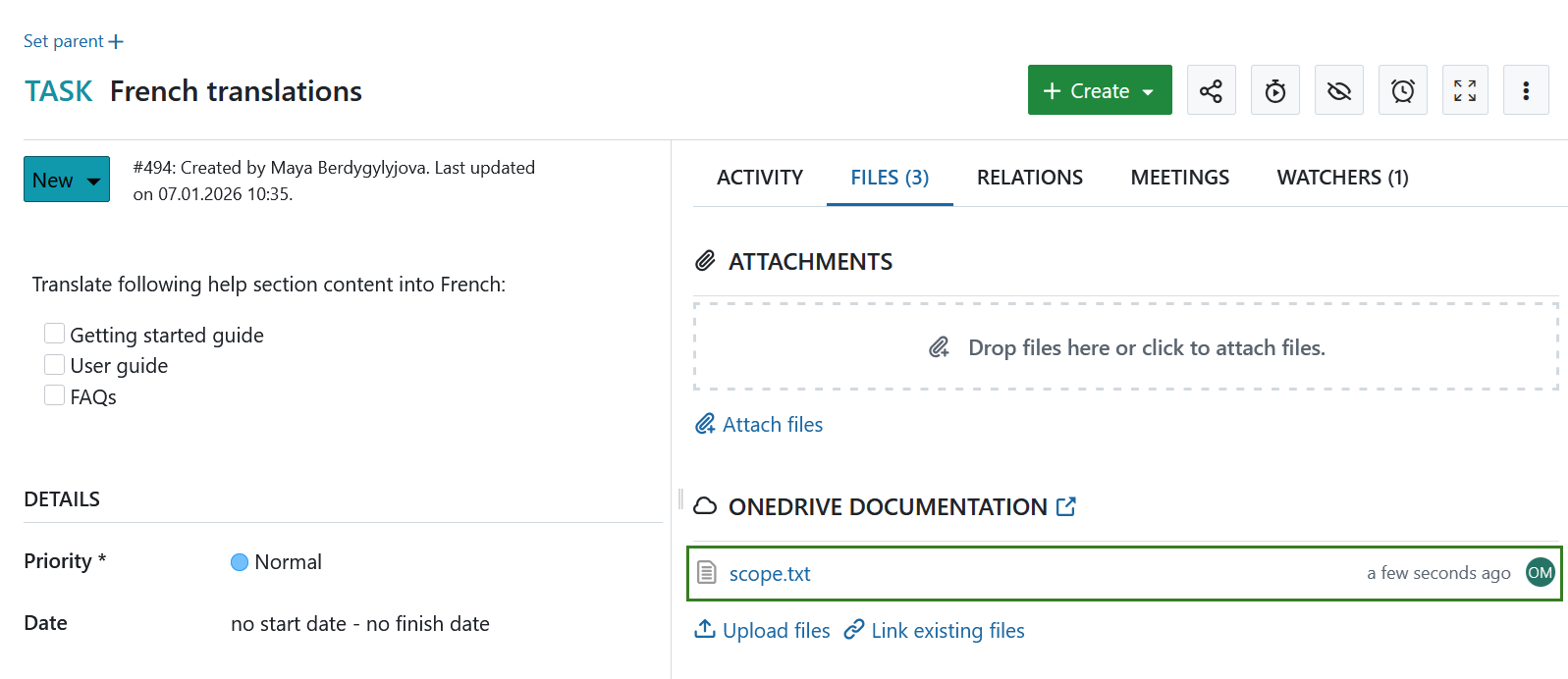Edit the French translations title field
This screenshot has width=1568, height=679.
(x=236, y=91)
